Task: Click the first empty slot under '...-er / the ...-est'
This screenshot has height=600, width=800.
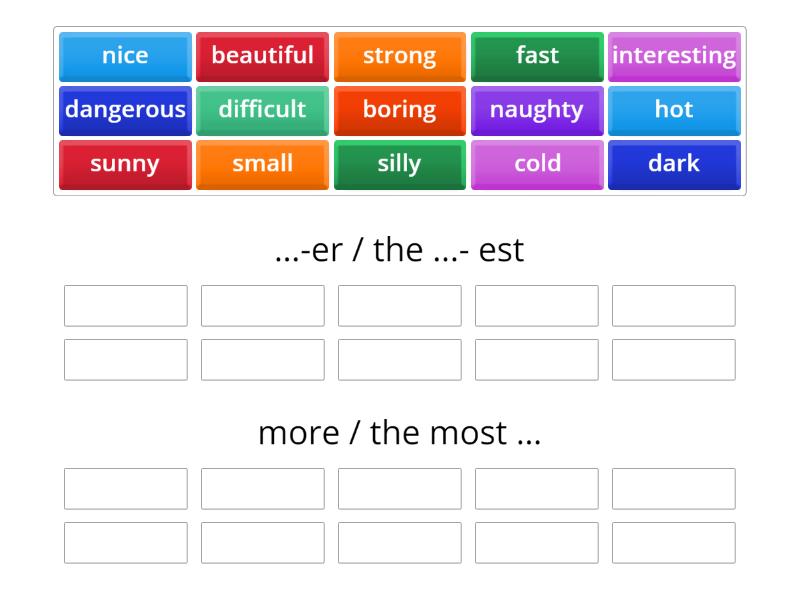Action: [x=125, y=306]
